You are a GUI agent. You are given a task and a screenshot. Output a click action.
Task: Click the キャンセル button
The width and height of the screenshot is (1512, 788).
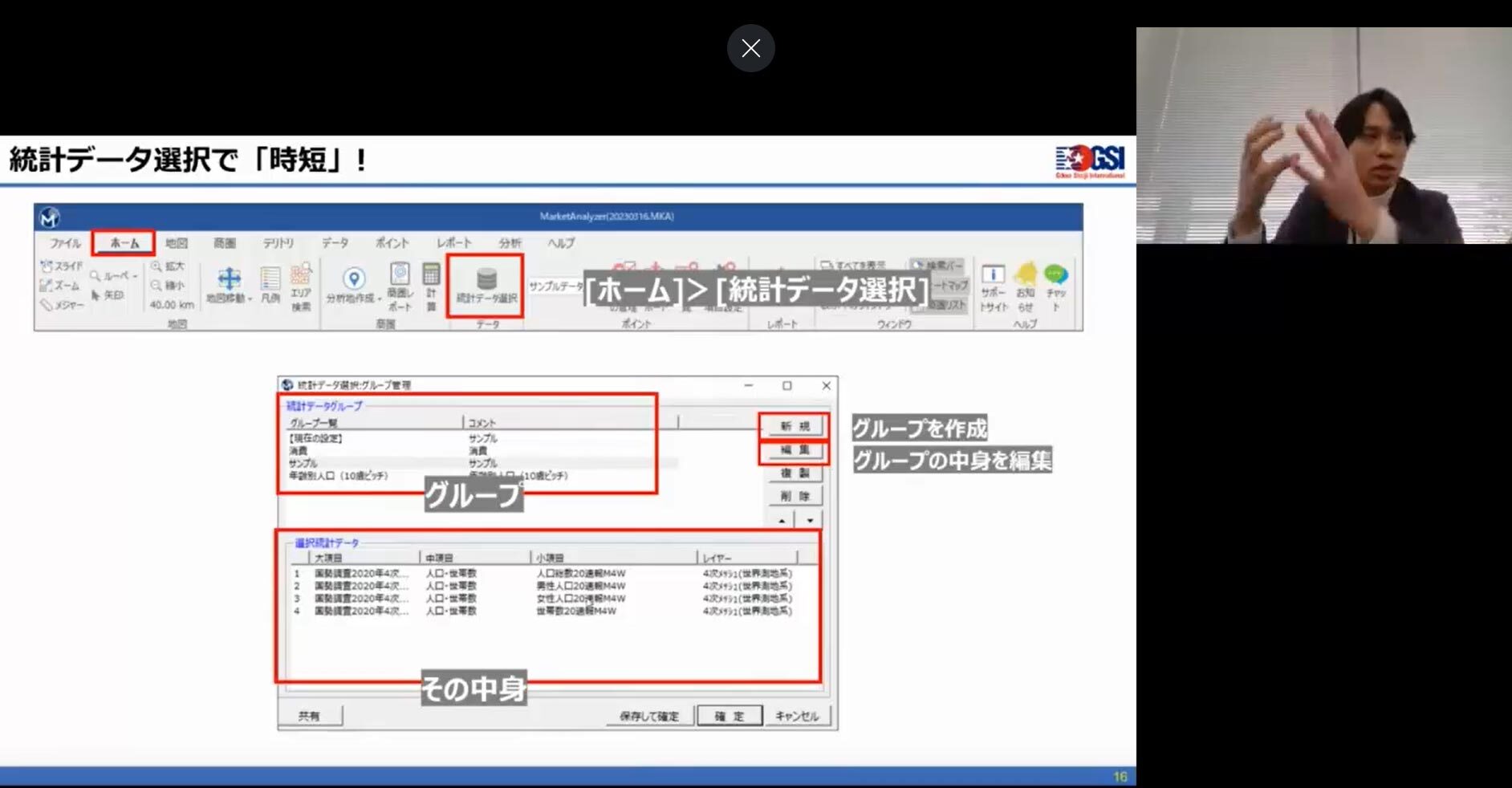[x=797, y=716]
